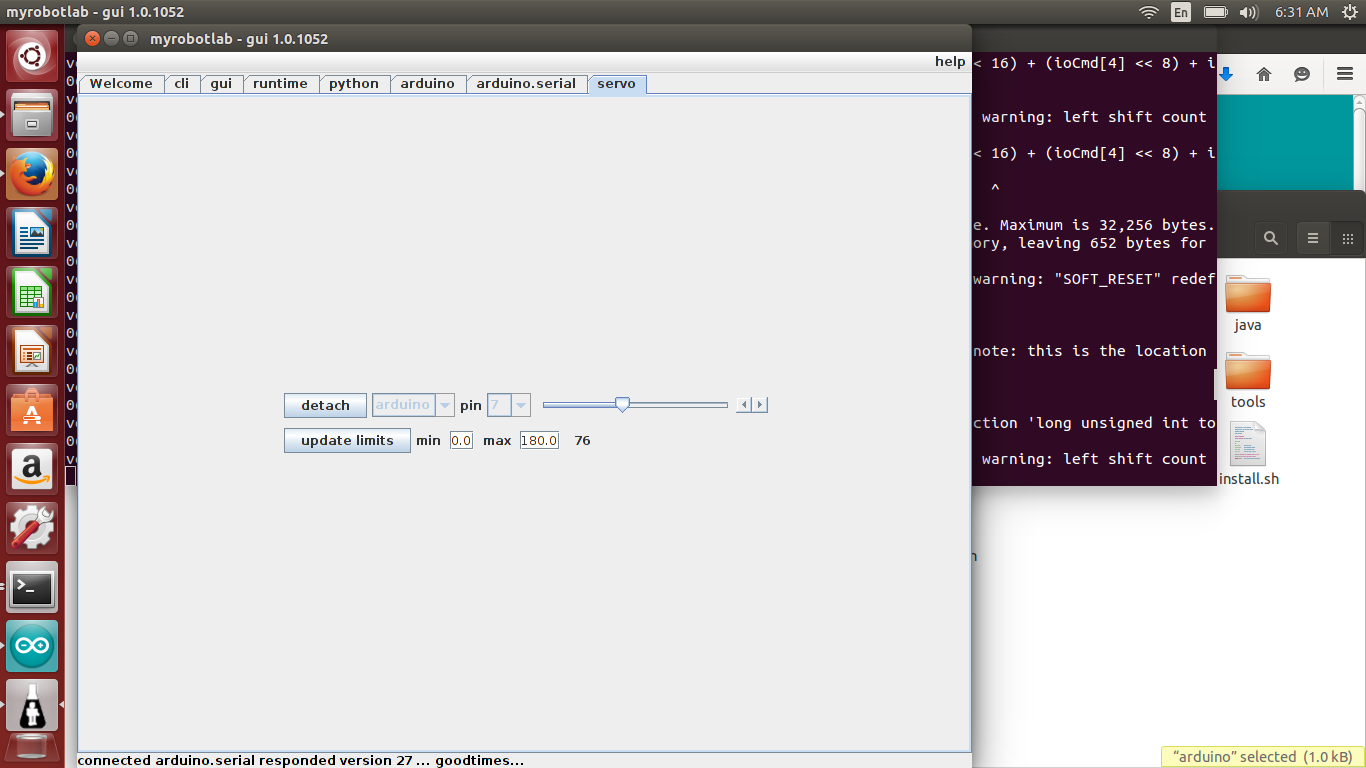This screenshot has height=768, width=1366.
Task: Select the servo tab
Action: point(617,84)
